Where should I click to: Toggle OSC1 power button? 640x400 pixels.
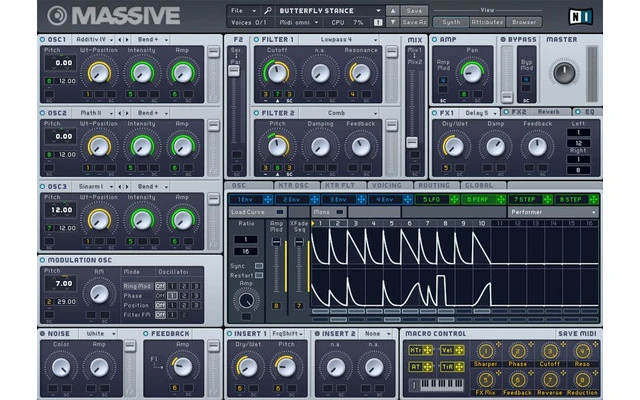[x=42, y=40]
